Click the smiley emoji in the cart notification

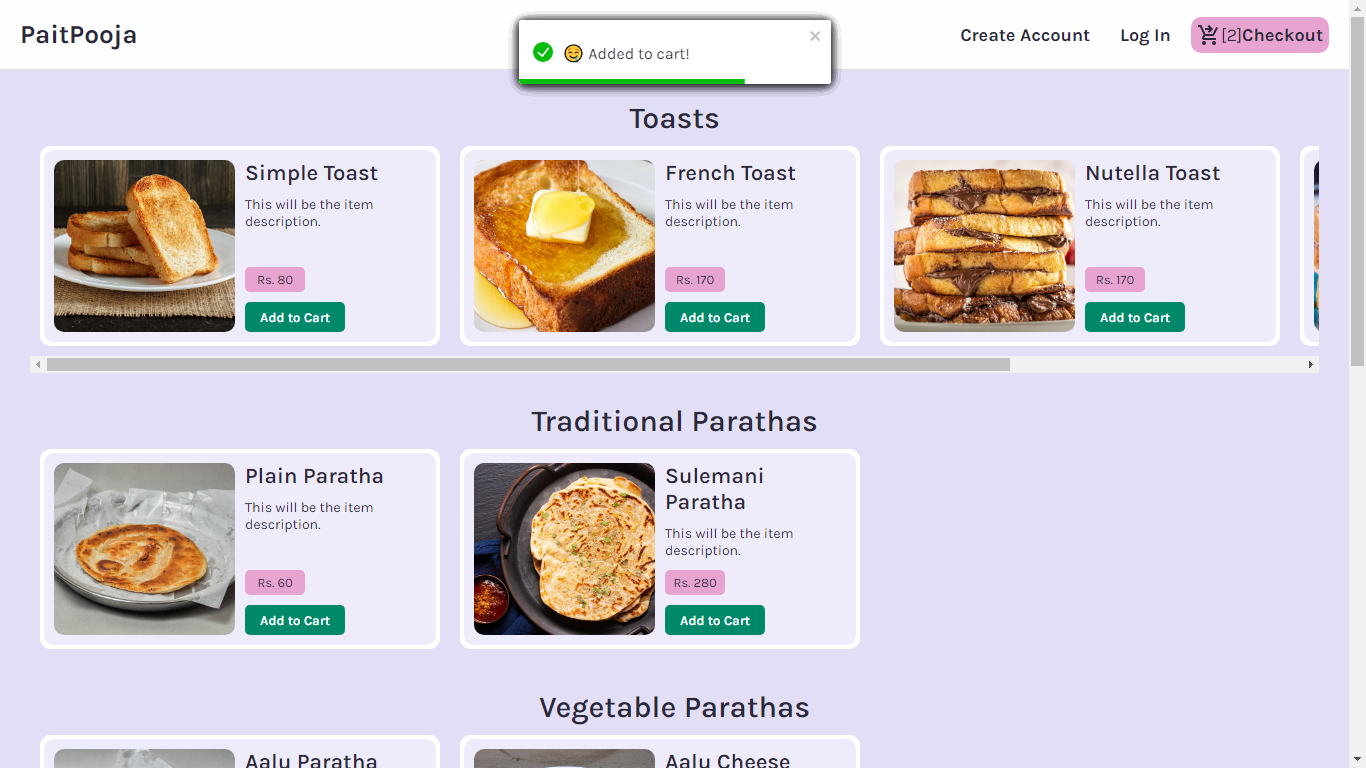573,54
